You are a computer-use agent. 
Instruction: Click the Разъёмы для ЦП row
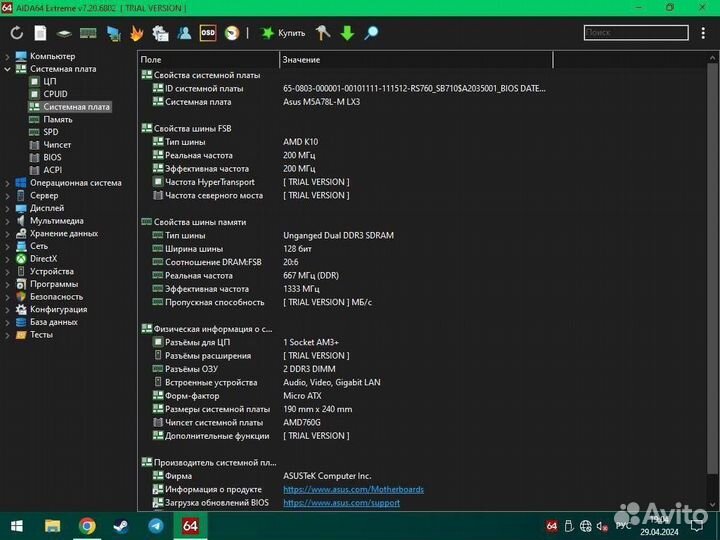click(x=245, y=343)
